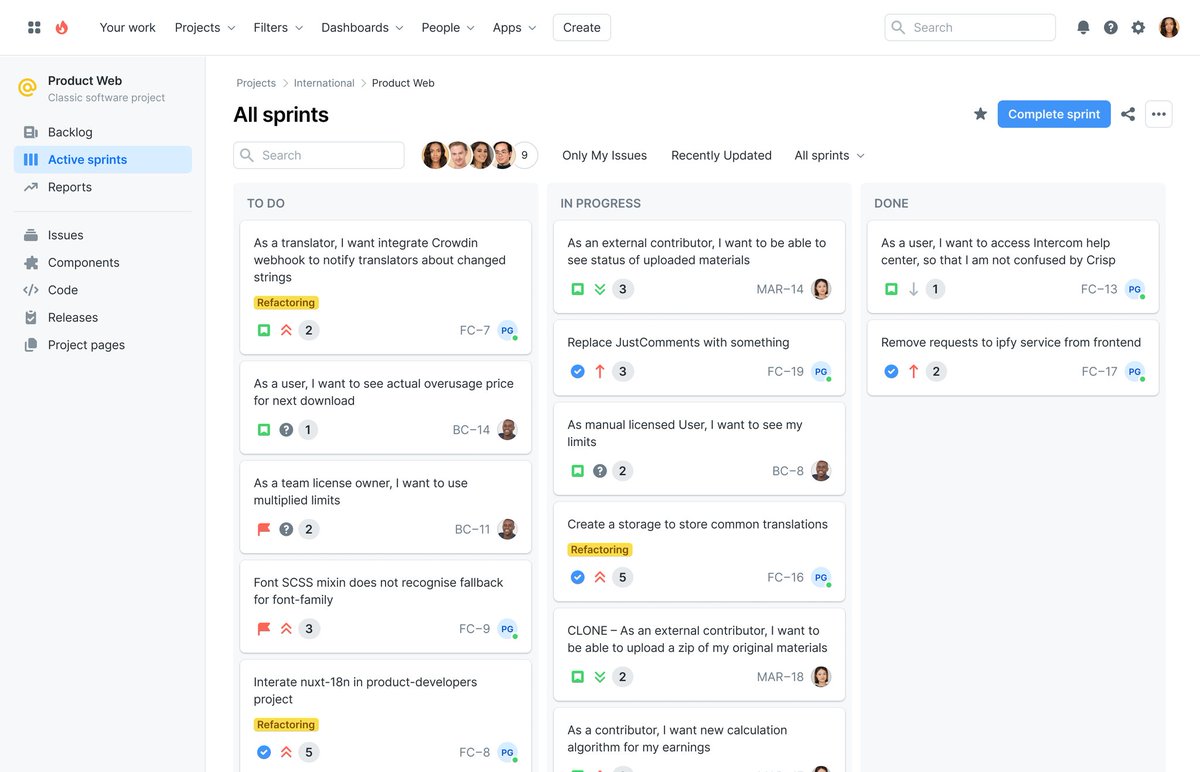Click Refactoring label on FC-8 card

coord(286,725)
